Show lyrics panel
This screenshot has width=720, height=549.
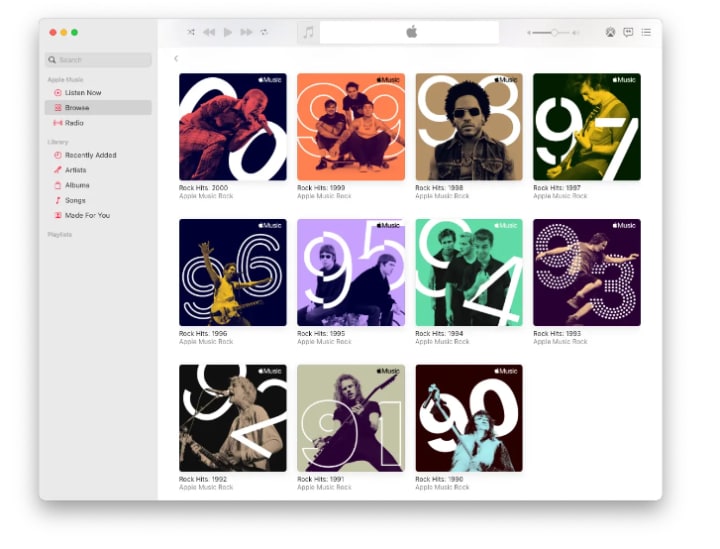tap(628, 32)
